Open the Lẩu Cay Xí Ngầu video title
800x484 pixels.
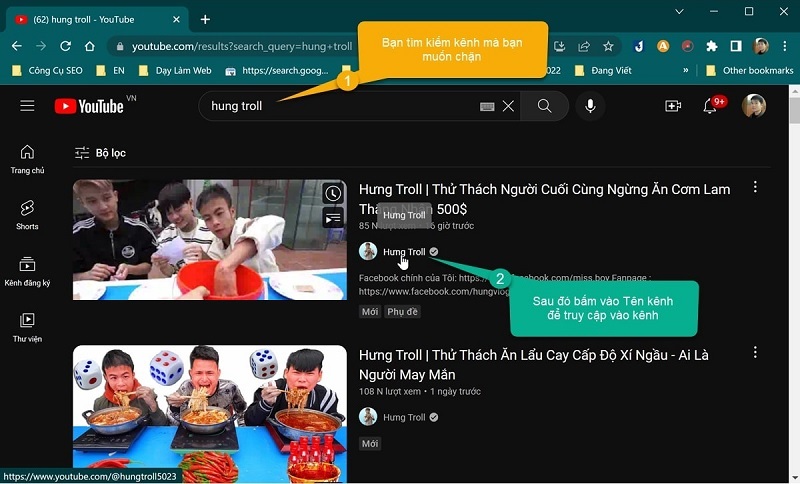pyautogui.click(x=534, y=365)
